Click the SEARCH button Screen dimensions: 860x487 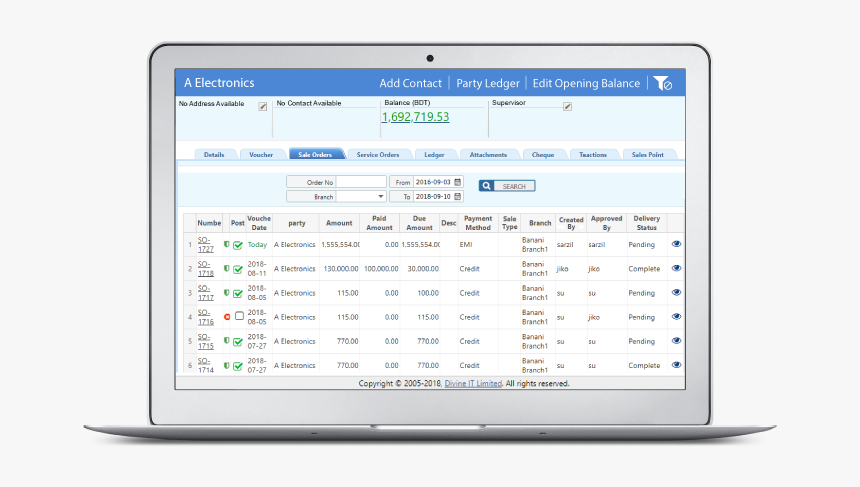click(507, 186)
